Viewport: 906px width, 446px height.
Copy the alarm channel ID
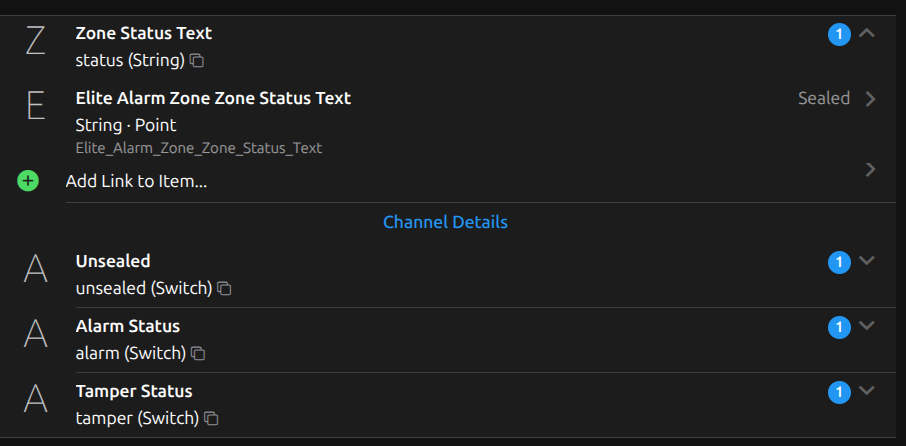point(199,354)
